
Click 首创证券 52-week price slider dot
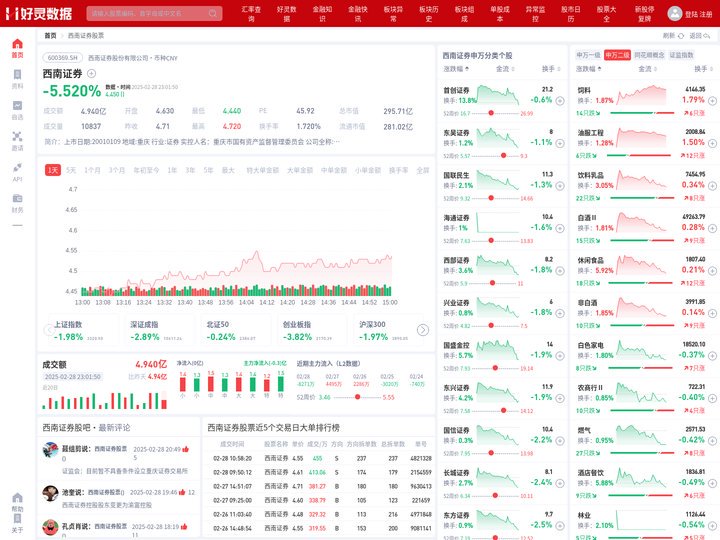click(491, 113)
